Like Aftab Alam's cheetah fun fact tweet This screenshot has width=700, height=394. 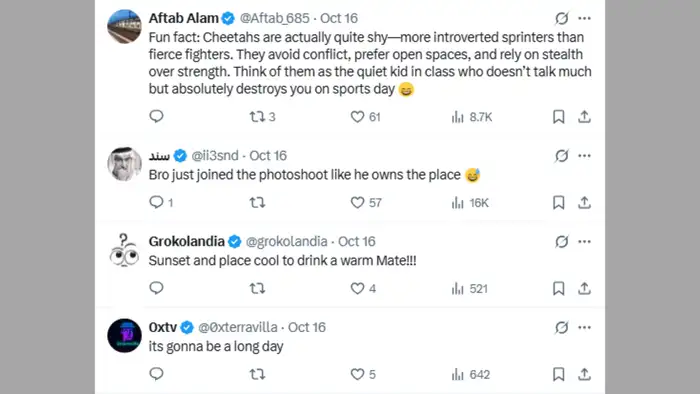[x=365, y=117]
